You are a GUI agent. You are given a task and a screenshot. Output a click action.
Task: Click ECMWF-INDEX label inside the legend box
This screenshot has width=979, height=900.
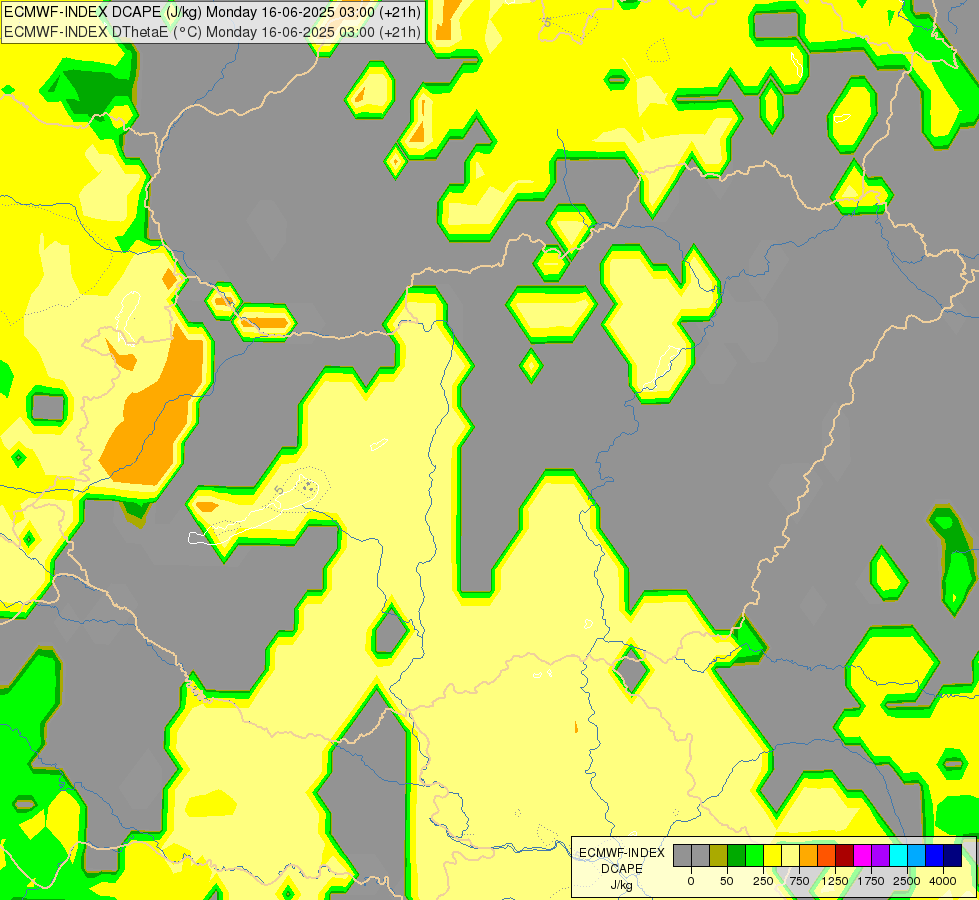click(x=622, y=853)
